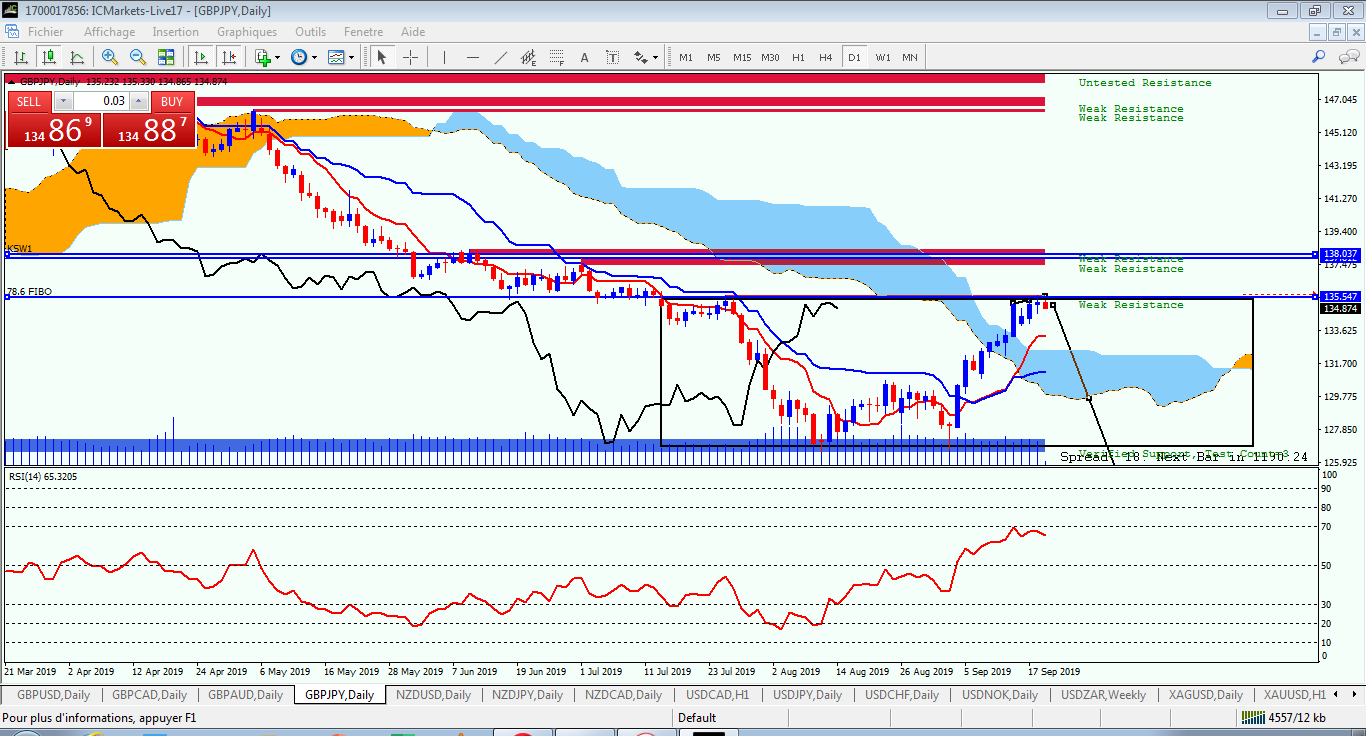Select the crosshair tool
The image size is (1366, 736).
coord(410,57)
